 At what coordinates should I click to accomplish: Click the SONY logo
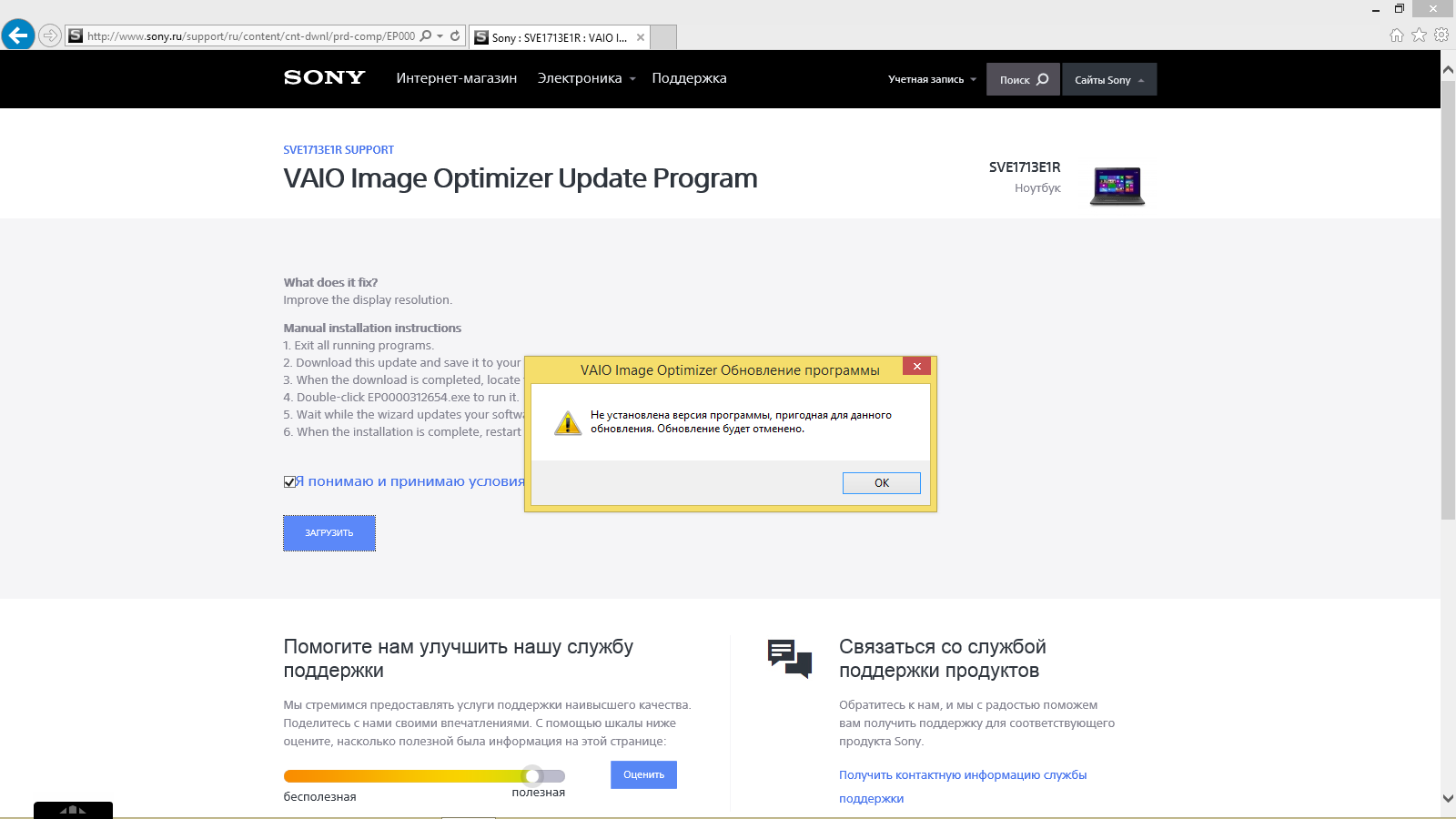324,78
